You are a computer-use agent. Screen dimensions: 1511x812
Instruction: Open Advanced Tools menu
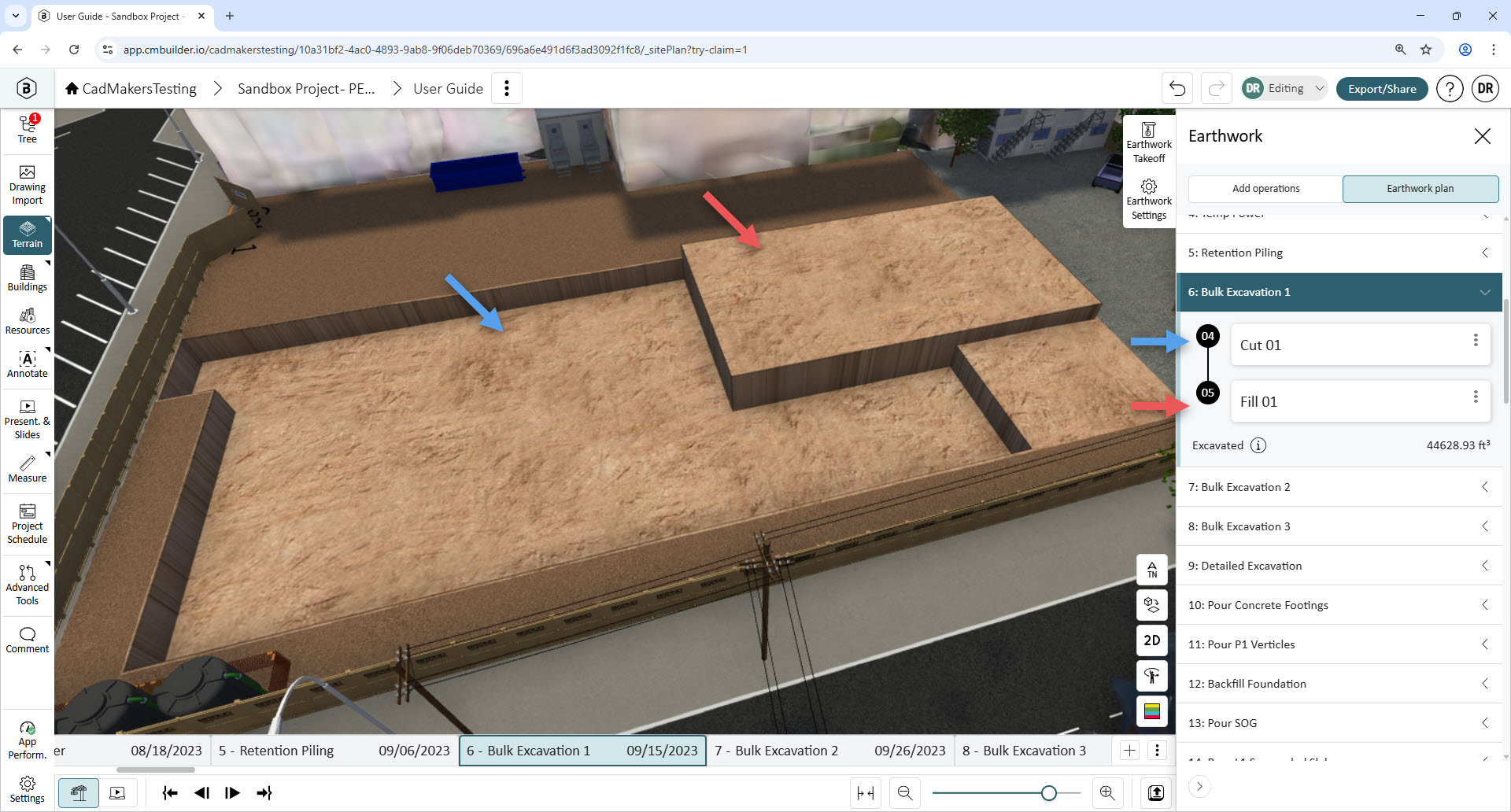28,585
